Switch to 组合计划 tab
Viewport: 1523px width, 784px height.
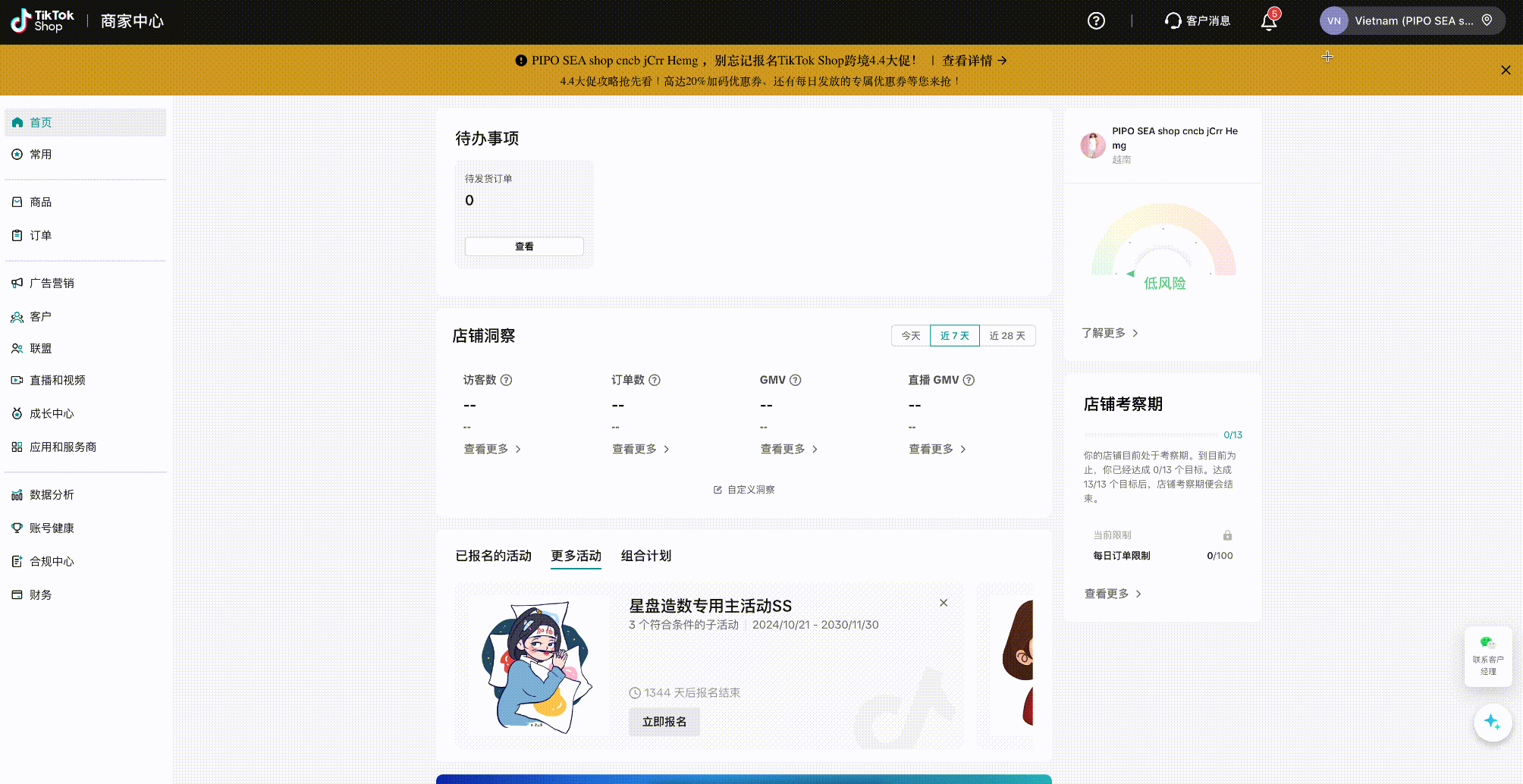point(645,556)
